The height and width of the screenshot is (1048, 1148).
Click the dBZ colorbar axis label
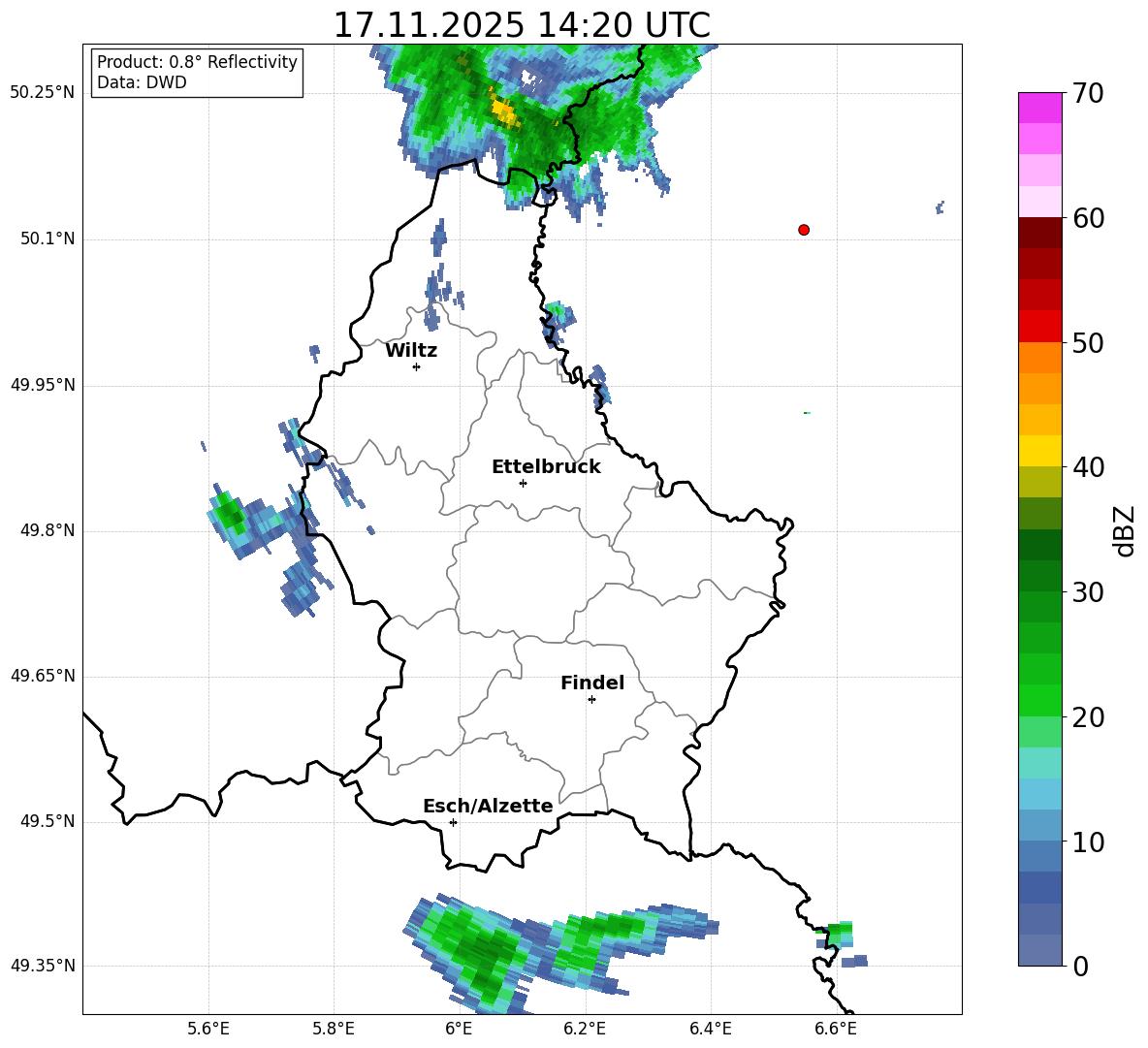(x=1126, y=530)
